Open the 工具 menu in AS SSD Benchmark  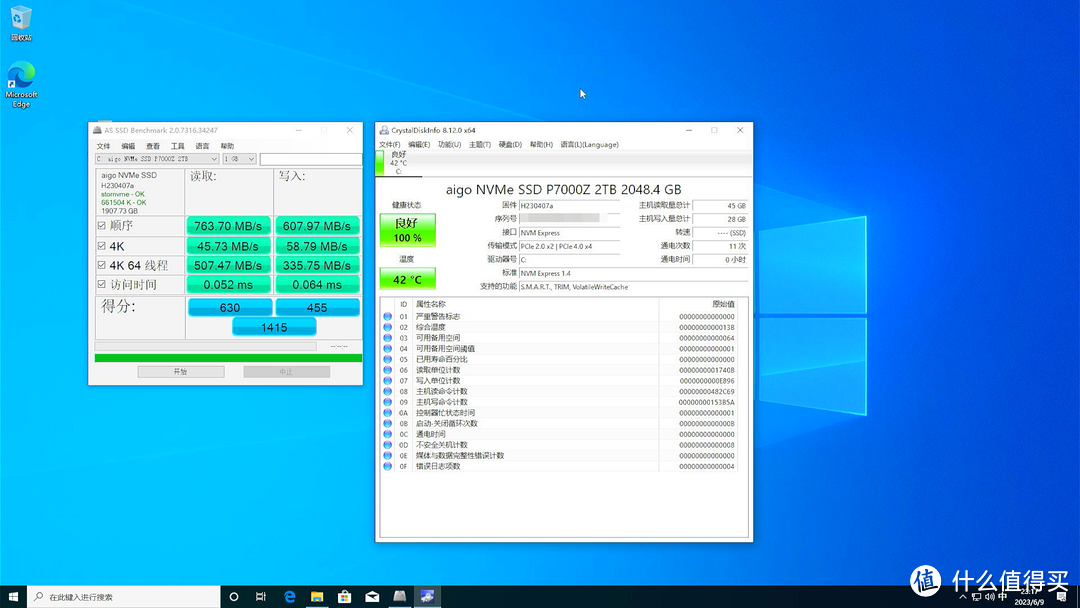point(177,146)
